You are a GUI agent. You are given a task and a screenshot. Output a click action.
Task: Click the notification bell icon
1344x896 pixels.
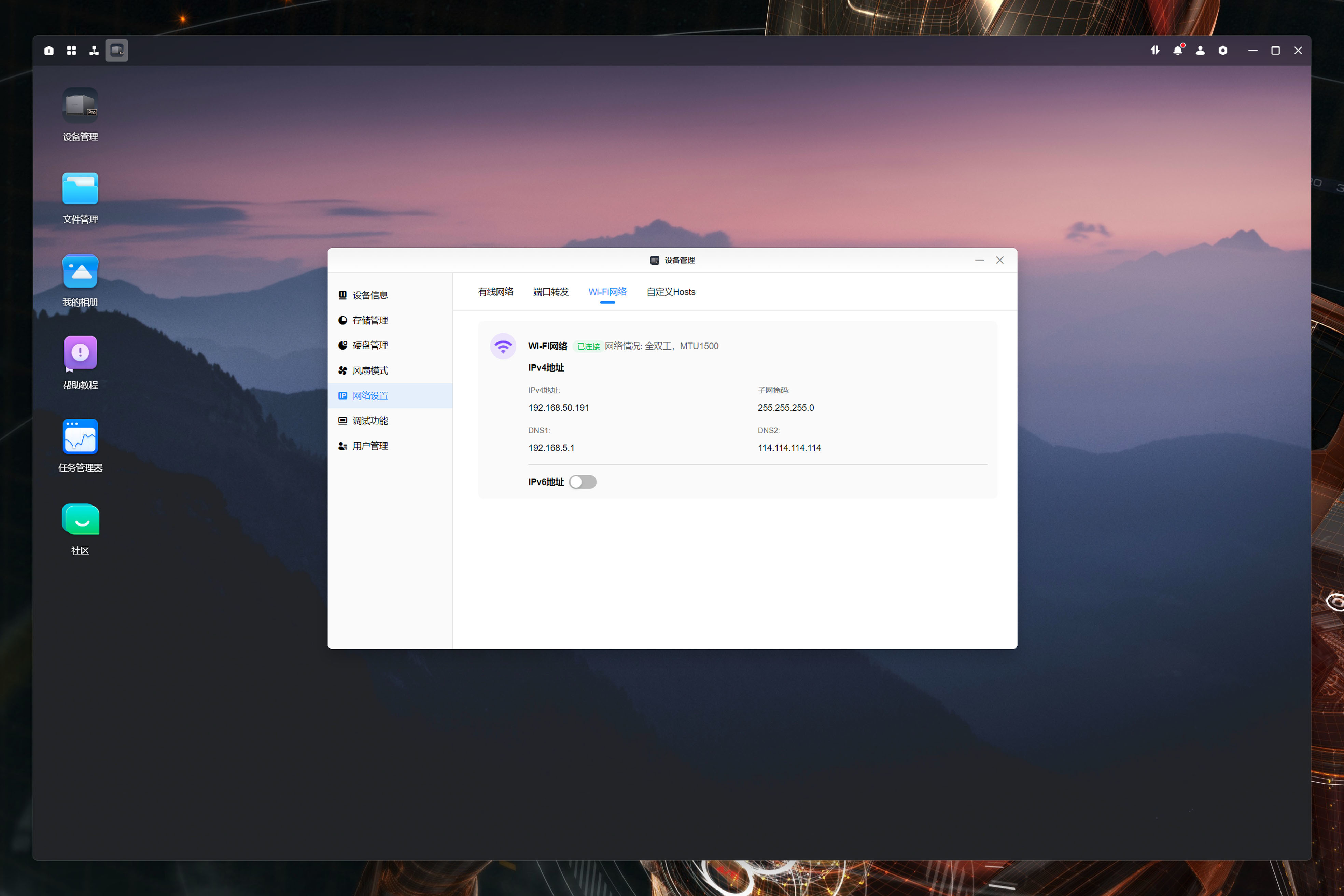pos(1178,51)
